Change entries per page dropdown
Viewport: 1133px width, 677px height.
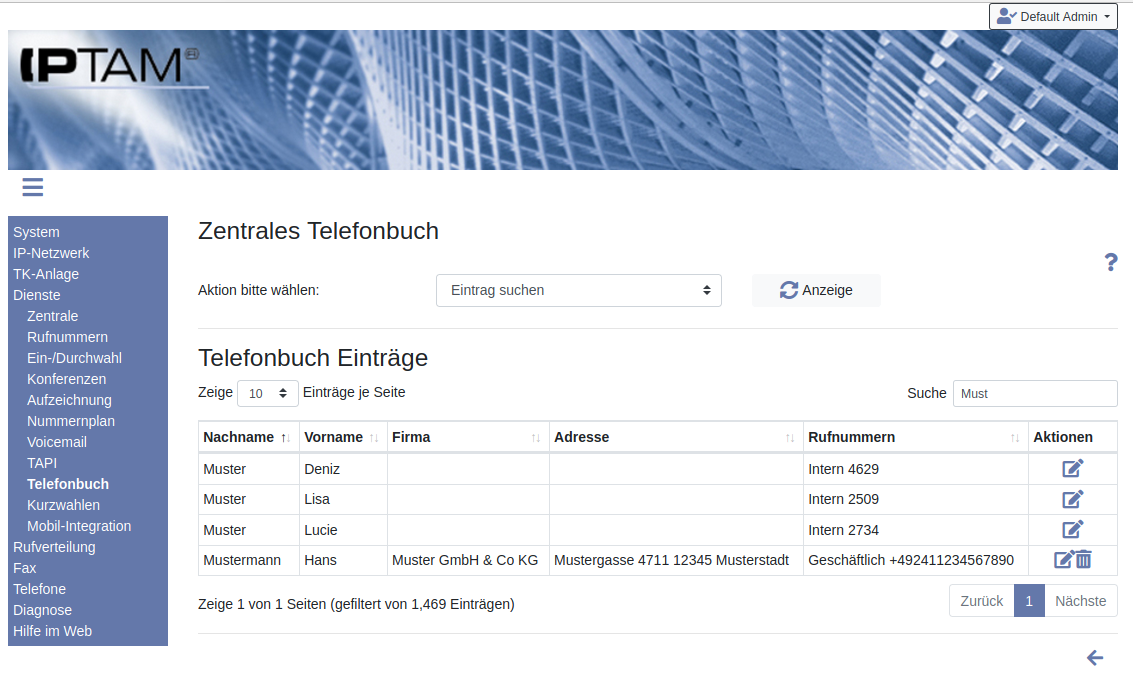267,394
